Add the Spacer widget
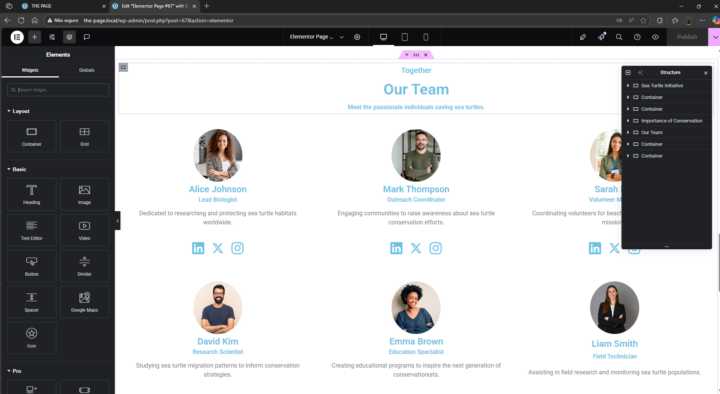Screen dimensions: 720x394 (32, 302)
